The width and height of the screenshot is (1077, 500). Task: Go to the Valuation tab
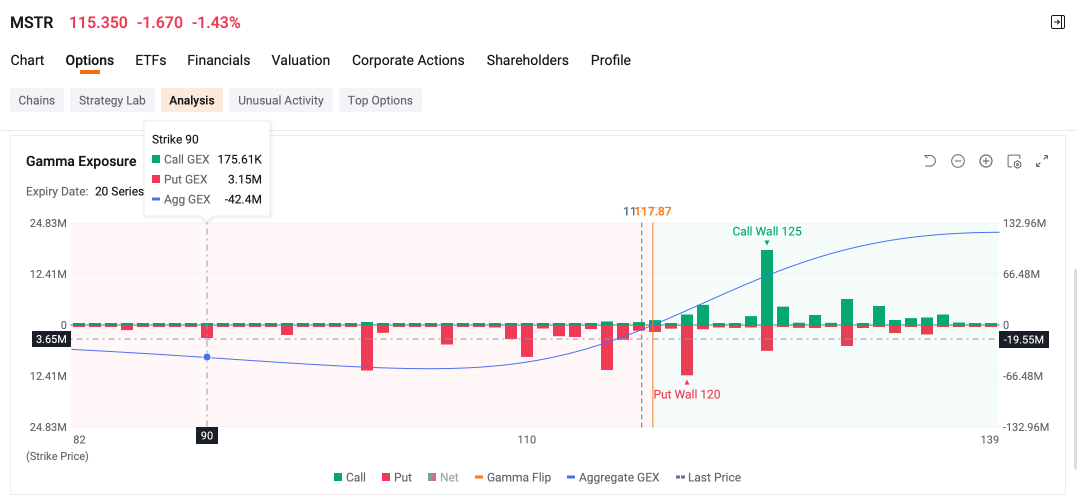click(301, 60)
